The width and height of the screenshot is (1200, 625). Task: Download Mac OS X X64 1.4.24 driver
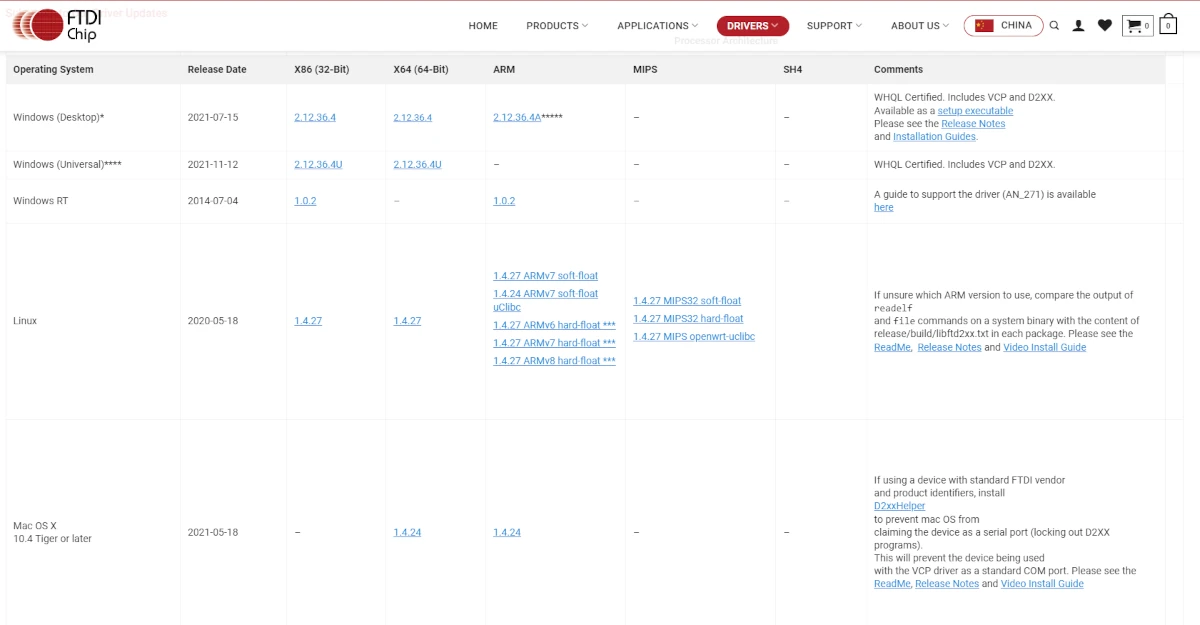tap(407, 533)
